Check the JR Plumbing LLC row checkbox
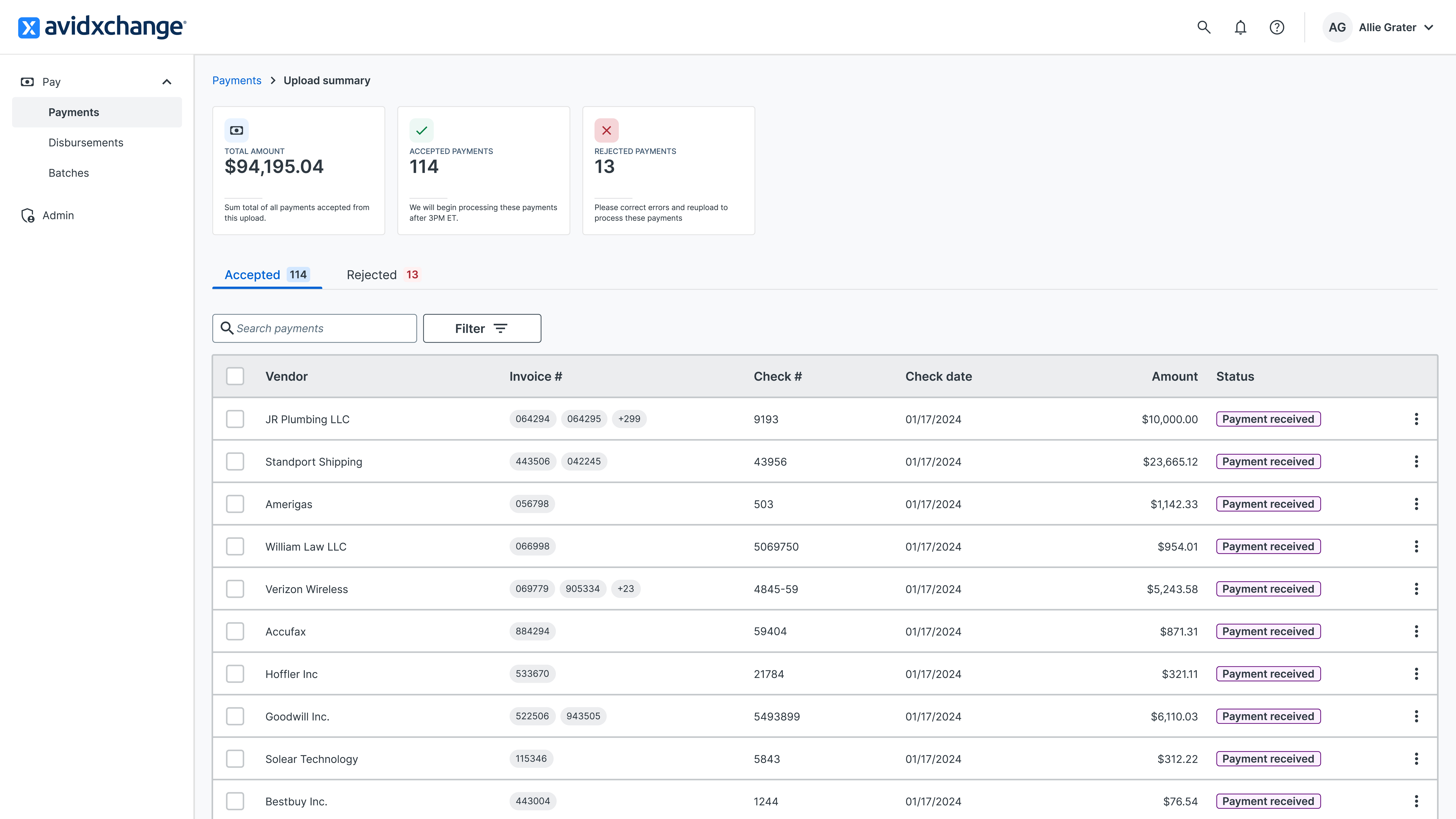 click(x=235, y=419)
